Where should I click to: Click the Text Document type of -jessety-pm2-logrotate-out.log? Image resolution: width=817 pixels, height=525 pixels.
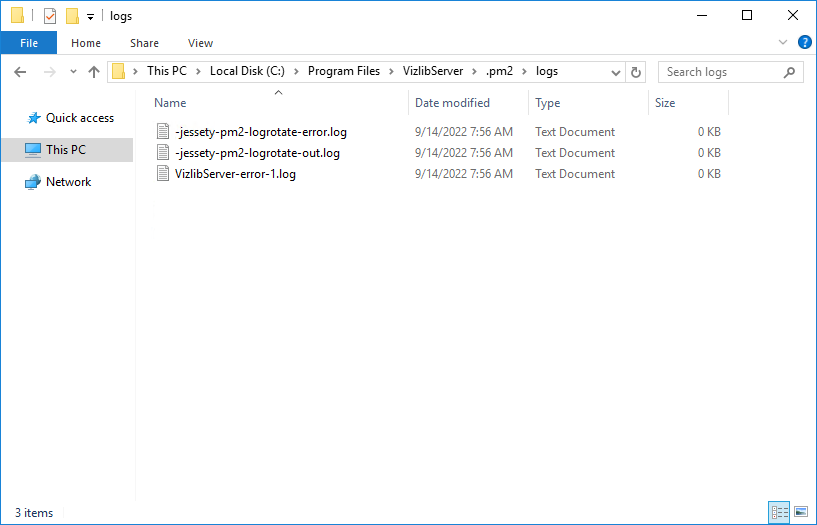click(575, 153)
